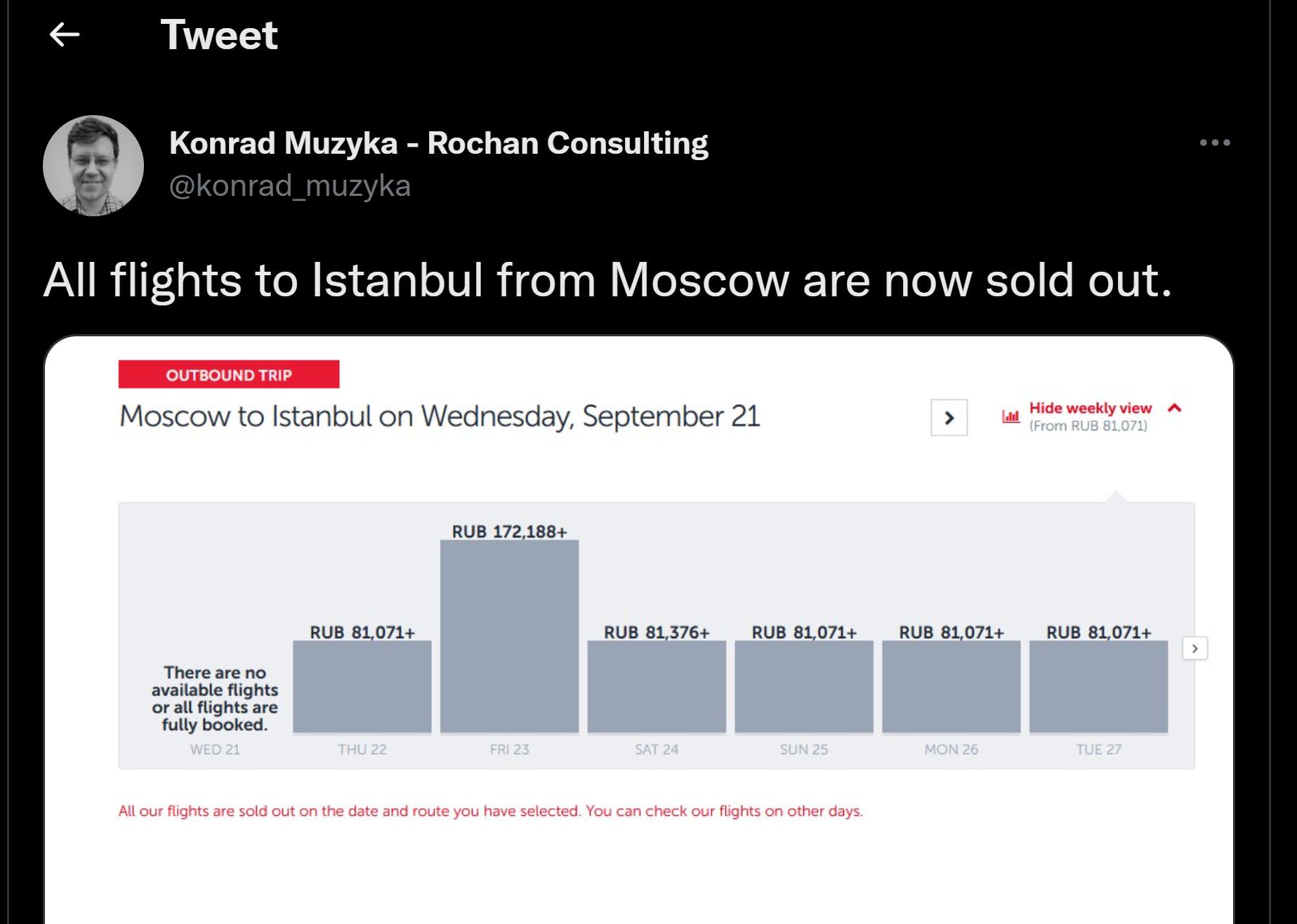Go back using the arrow icon

(x=65, y=34)
